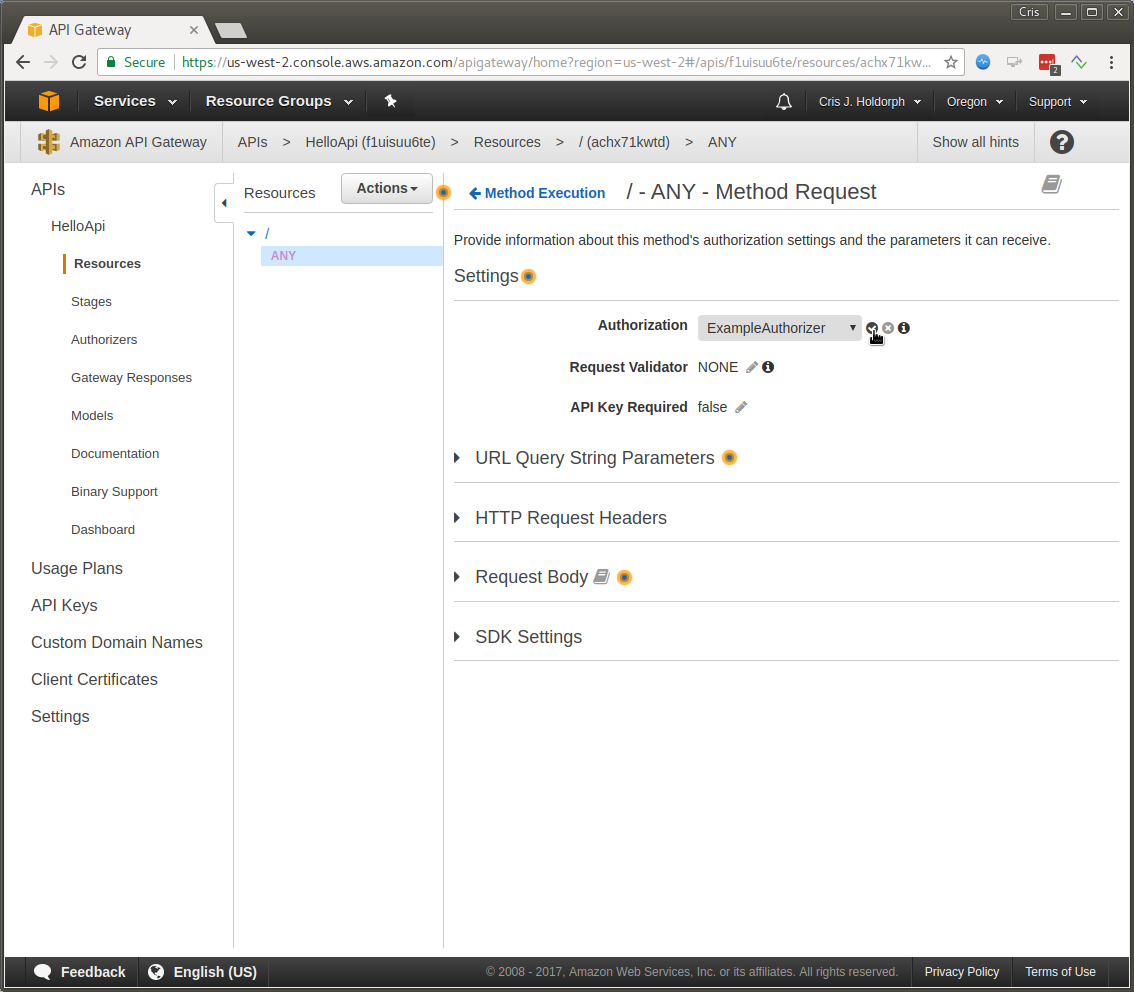This screenshot has height=992, width=1134.
Task: Select Resources in sidebar
Action: click(x=107, y=264)
